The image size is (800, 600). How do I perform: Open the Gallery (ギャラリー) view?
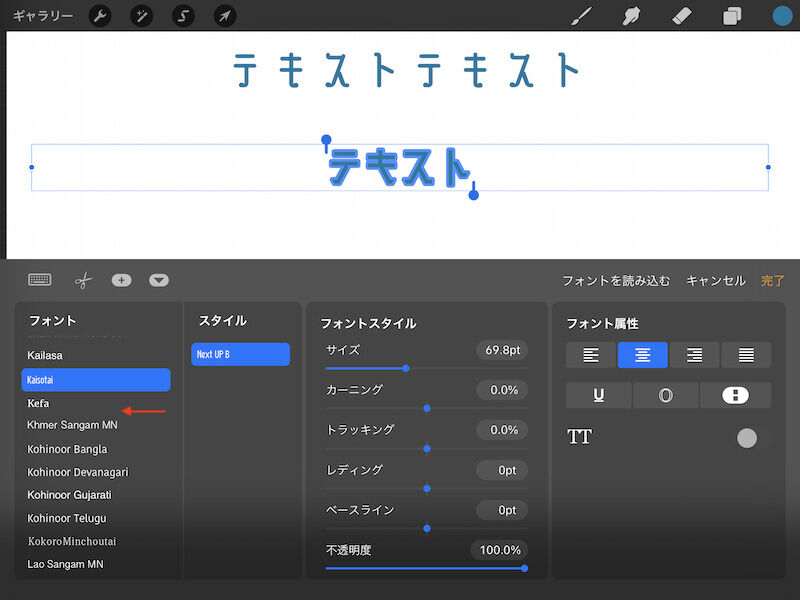[43, 16]
